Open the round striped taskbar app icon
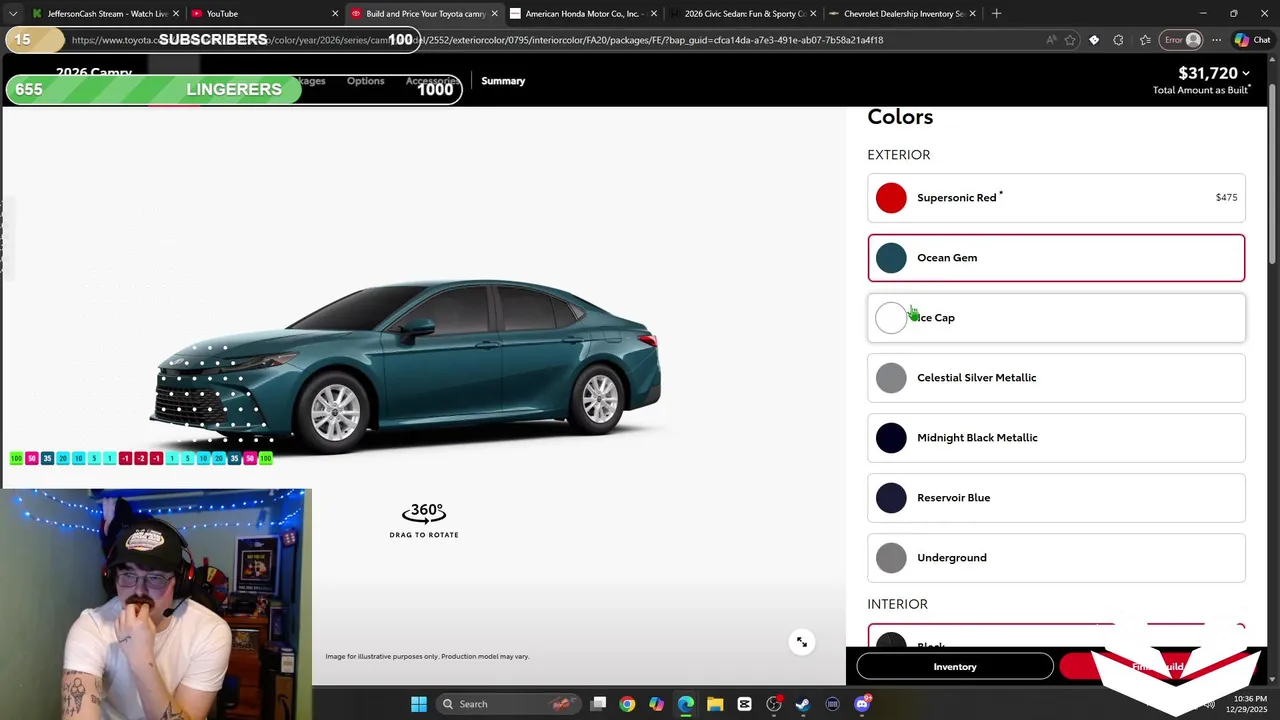Image resolution: width=1280 pixels, height=720 pixels. (832, 704)
